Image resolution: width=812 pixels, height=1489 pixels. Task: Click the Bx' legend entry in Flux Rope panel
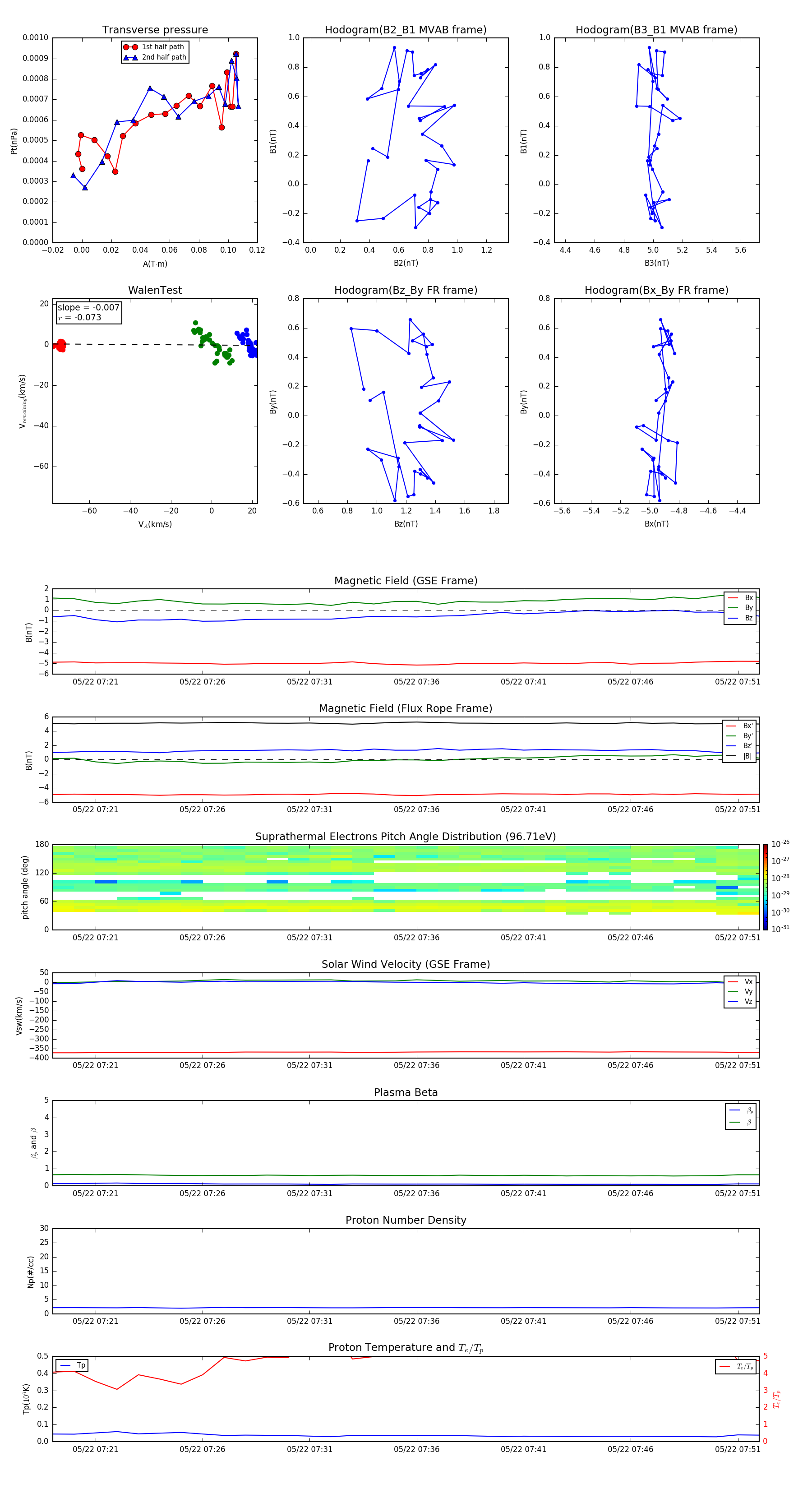tap(740, 726)
